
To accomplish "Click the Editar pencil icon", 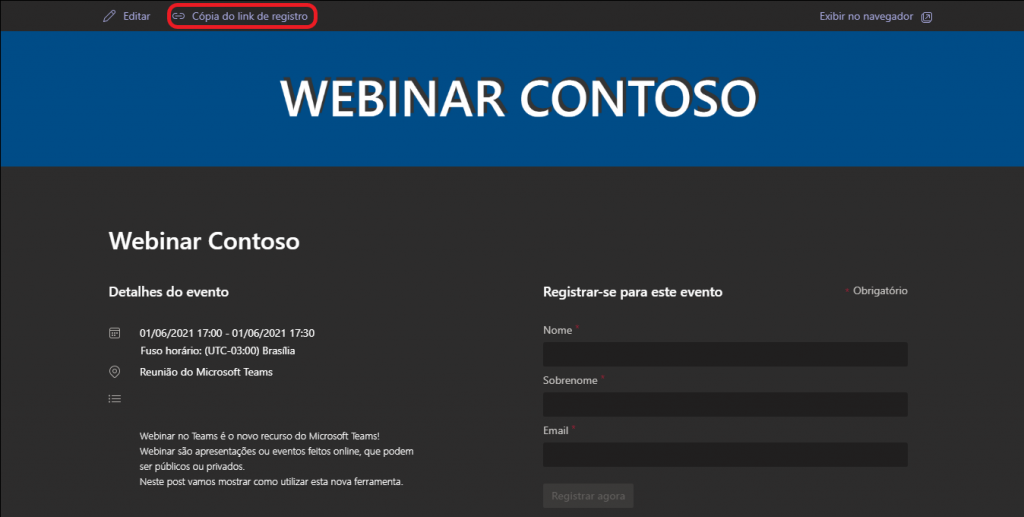I will coord(109,16).
